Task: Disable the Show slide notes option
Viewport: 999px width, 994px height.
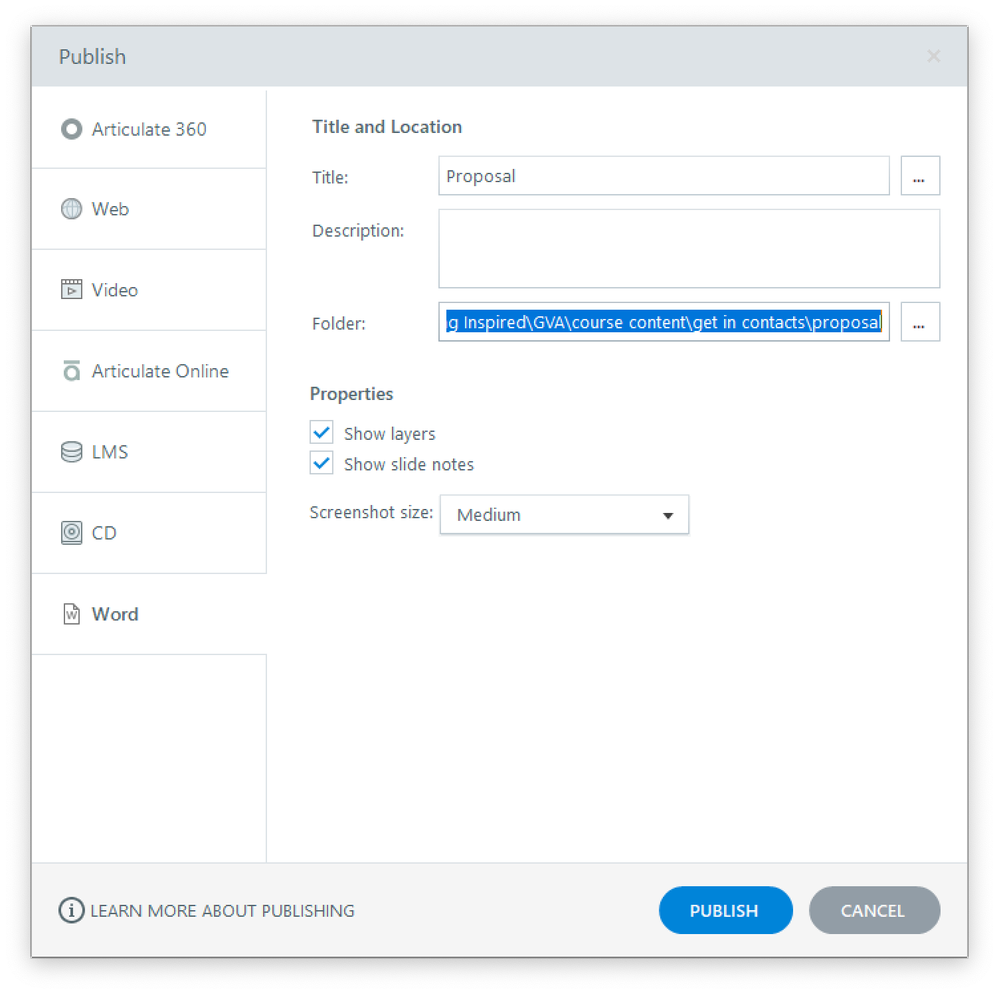Action: (x=322, y=464)
